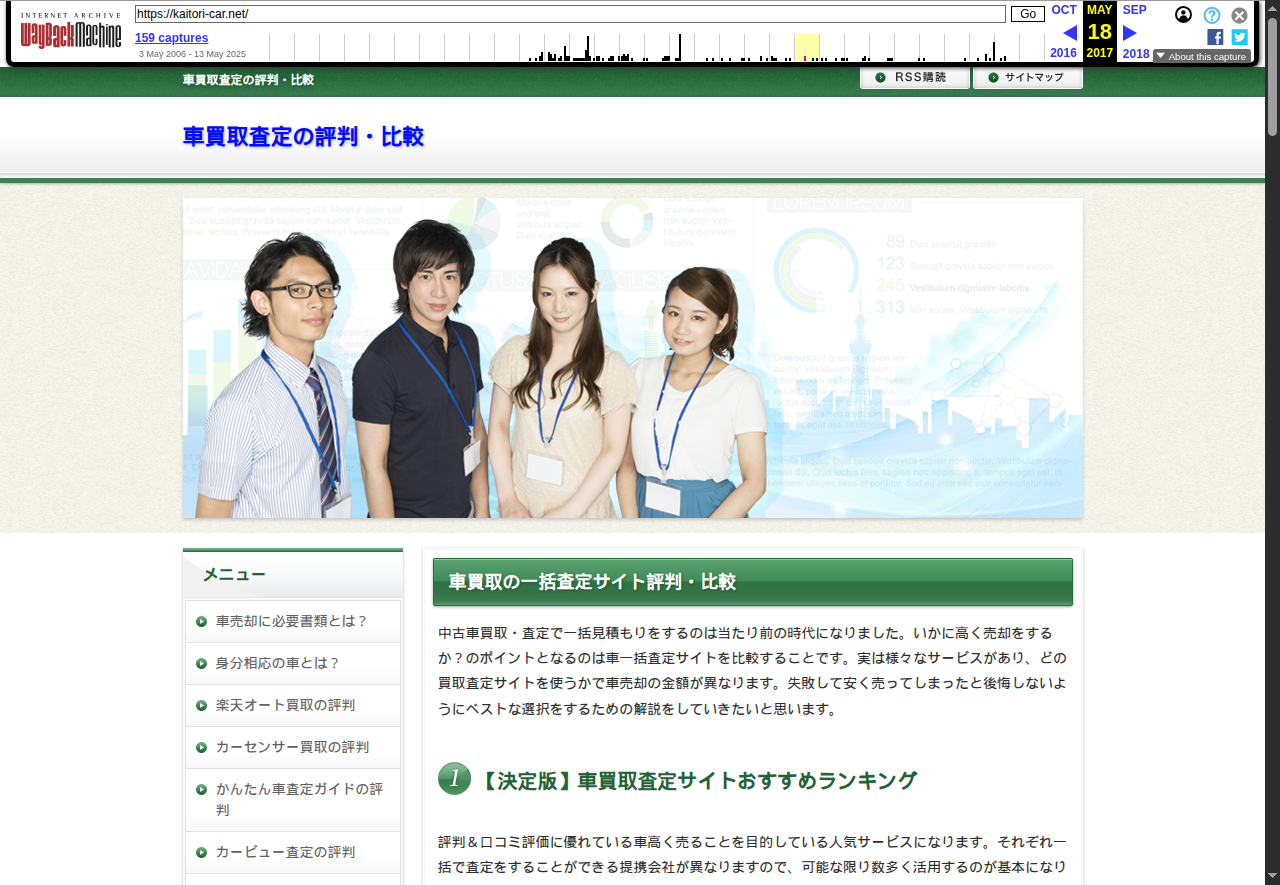Screen dimensions: 1280x885
Task: Click the page vertical scrollbar
Action: [1272, 400]
